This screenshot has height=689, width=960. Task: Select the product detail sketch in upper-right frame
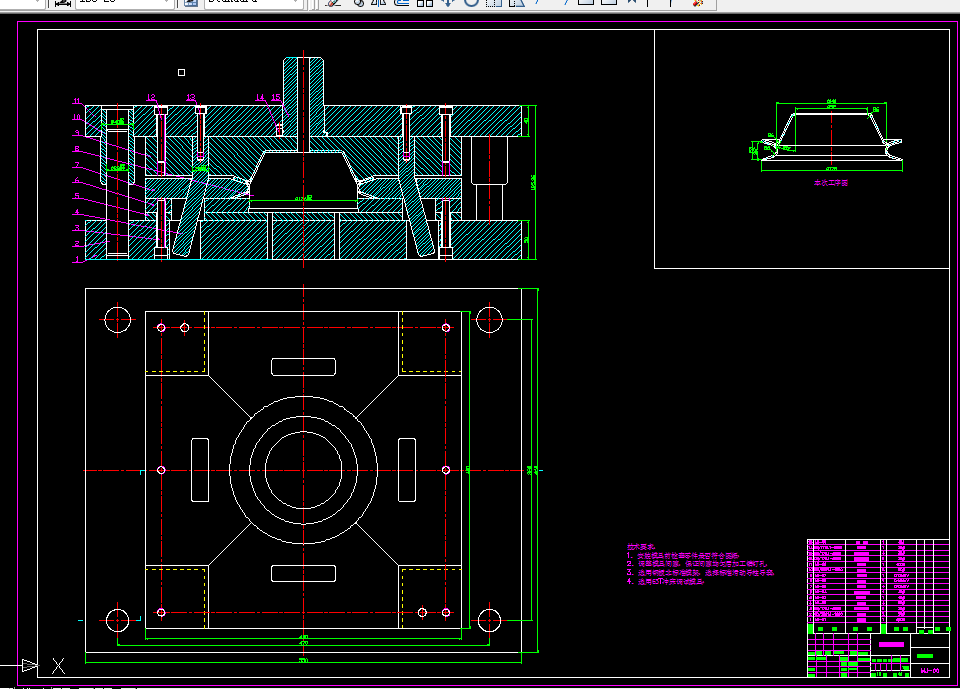coord(831,138)
